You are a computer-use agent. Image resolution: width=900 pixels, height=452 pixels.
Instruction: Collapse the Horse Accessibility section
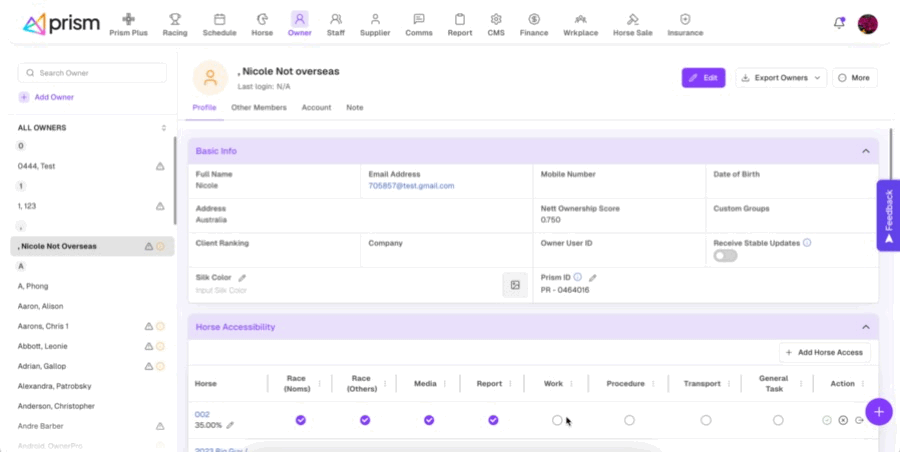(x=865, y=327)
